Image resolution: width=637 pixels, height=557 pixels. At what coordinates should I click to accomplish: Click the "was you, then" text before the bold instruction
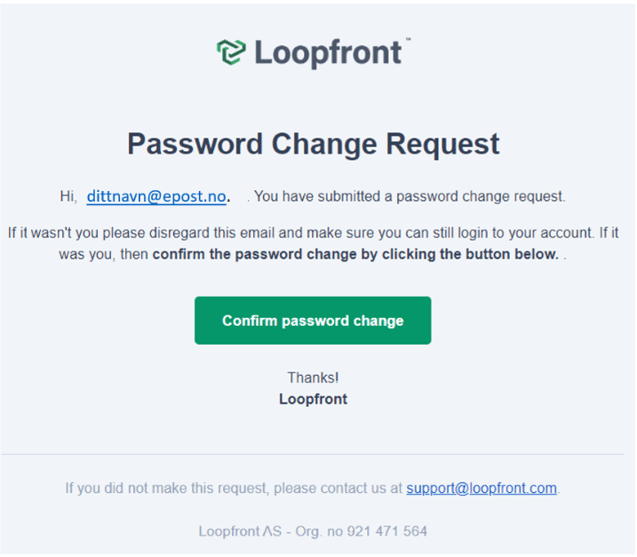click(104, 254)
